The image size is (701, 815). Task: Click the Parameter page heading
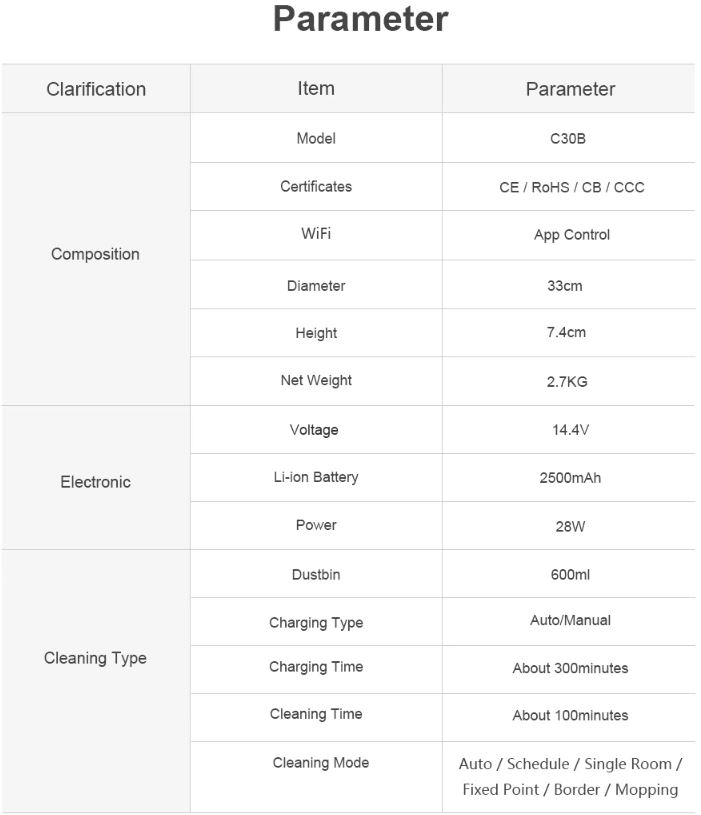point(360,20)
